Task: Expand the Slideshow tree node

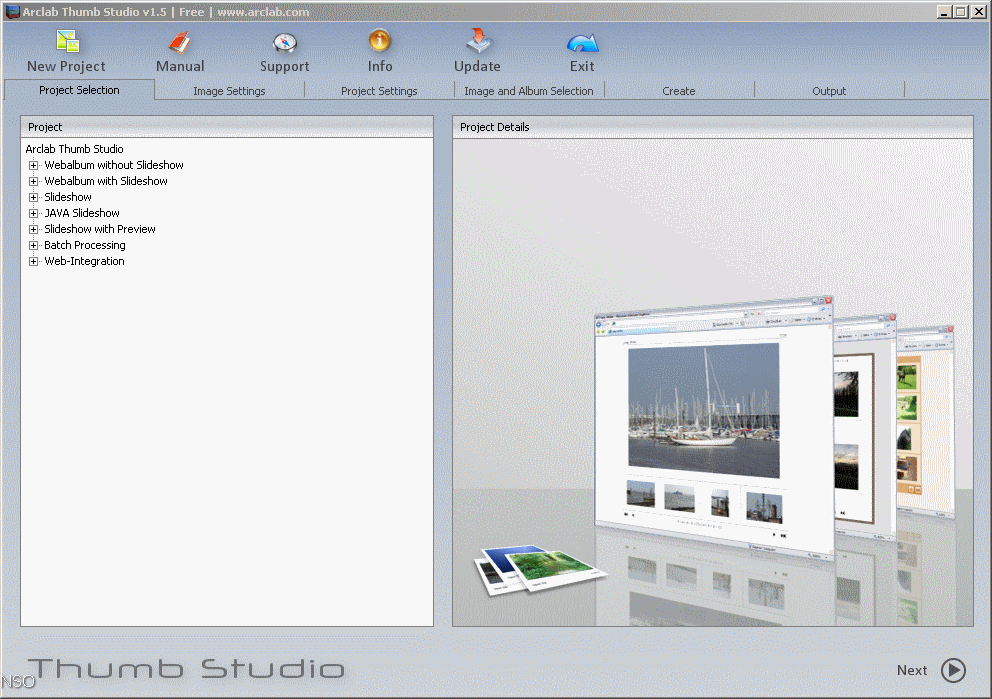Action: click(33, 197)
